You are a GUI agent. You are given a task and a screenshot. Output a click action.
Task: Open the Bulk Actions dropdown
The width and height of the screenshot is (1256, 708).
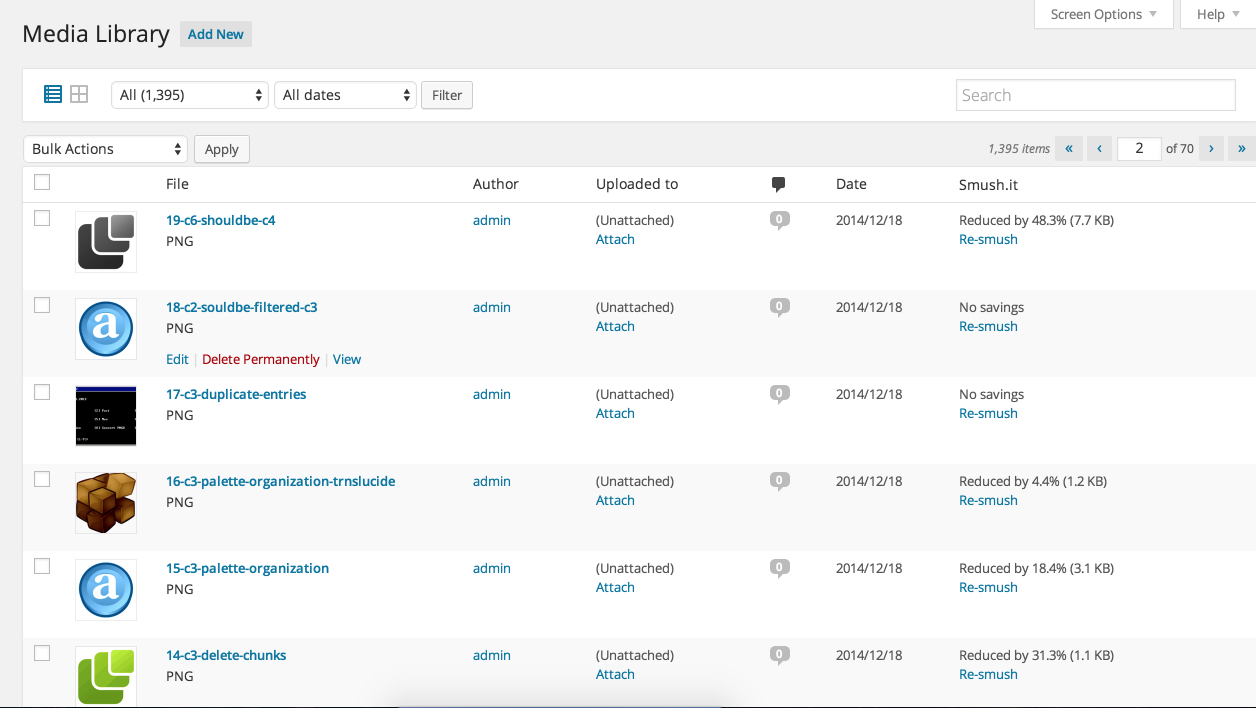(x=105, y=149)
